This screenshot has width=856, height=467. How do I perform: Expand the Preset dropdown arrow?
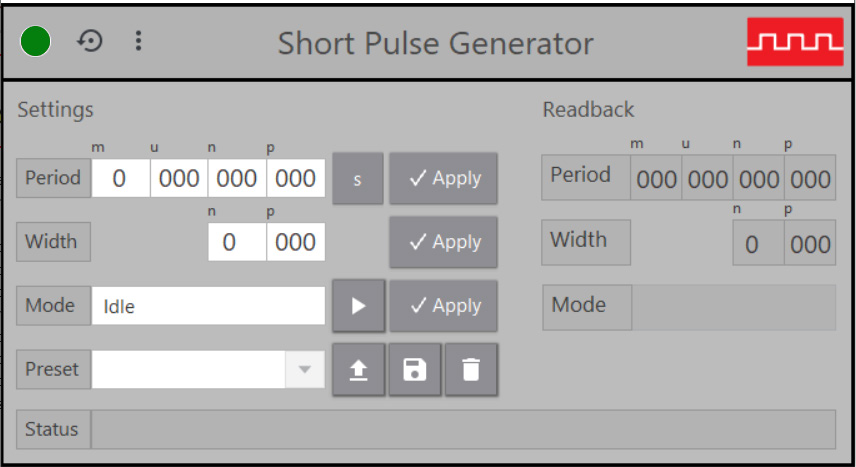click(x=305, y=370)
